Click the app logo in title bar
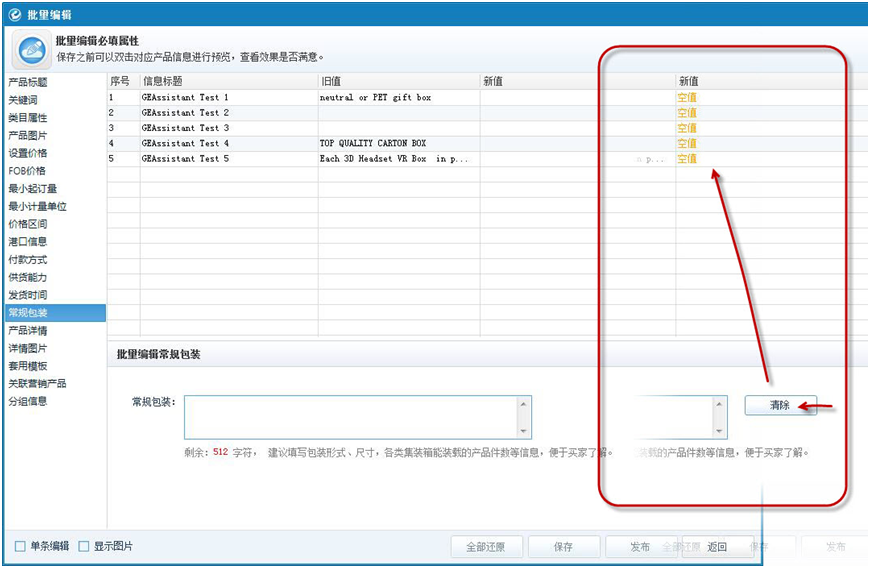The height and width of the screenshot is (568, 870). pos(12,14)
